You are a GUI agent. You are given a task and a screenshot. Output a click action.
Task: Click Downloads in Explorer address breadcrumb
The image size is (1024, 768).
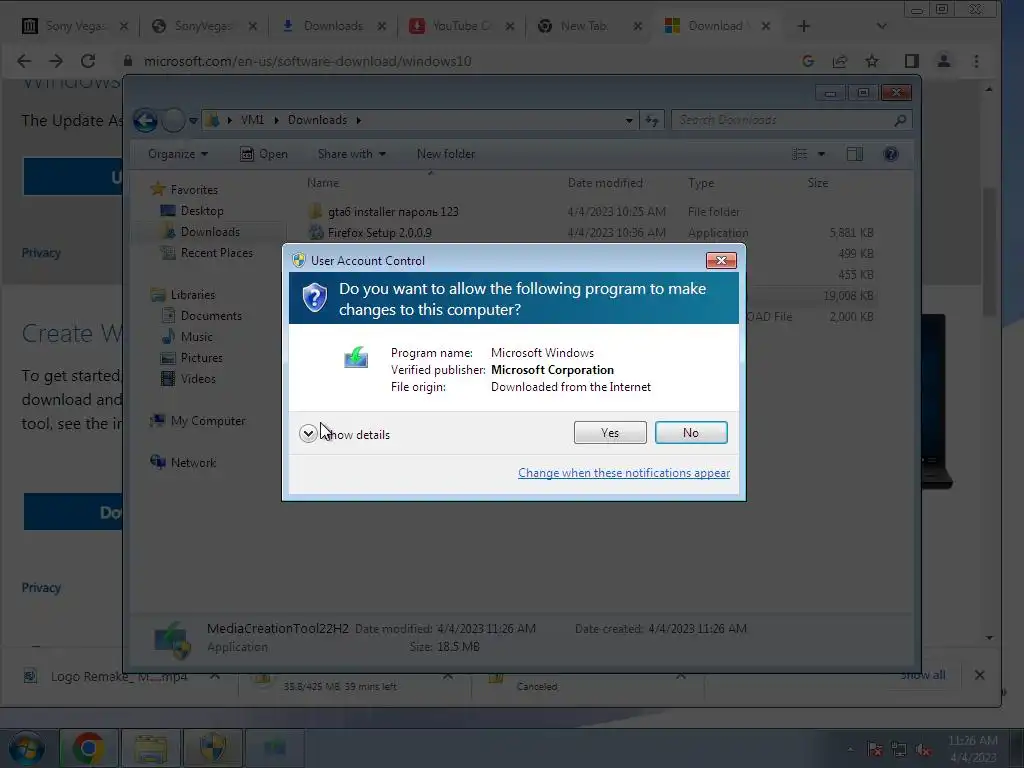[317, 120]
